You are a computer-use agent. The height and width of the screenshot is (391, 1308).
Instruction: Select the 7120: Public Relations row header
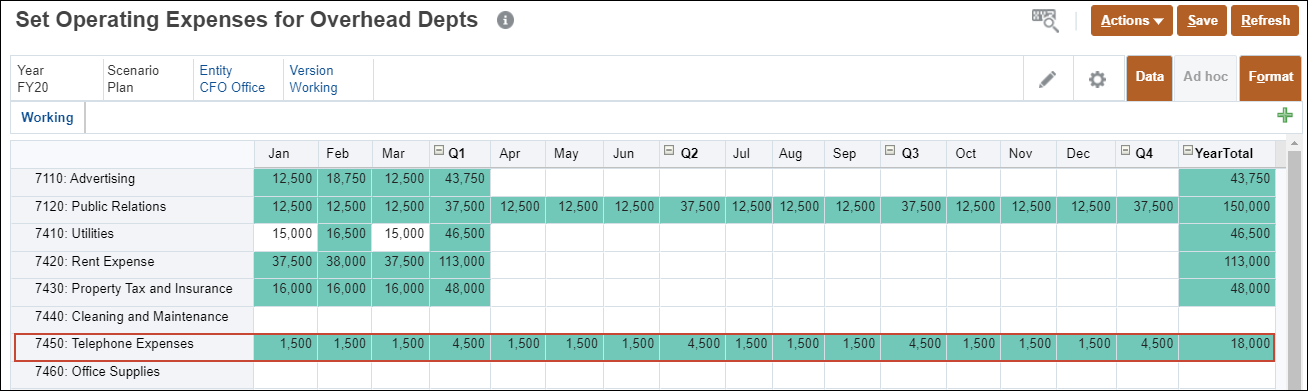[x=132, y=209]
